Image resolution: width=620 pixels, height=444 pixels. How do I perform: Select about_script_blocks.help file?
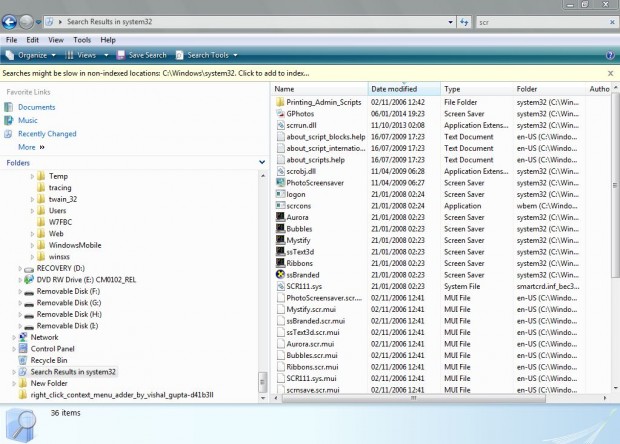325,137
